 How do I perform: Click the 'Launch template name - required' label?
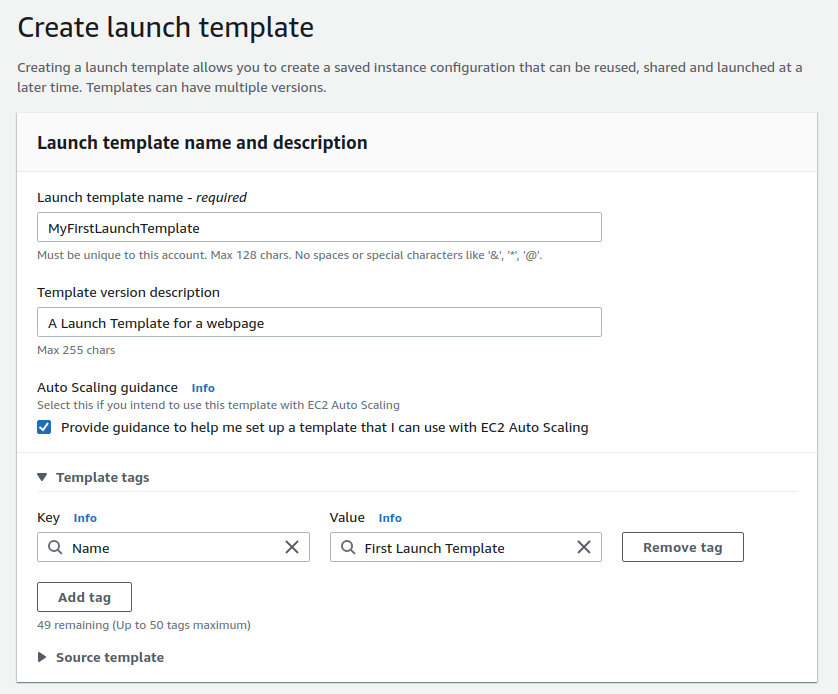click(x=142, y=197)
